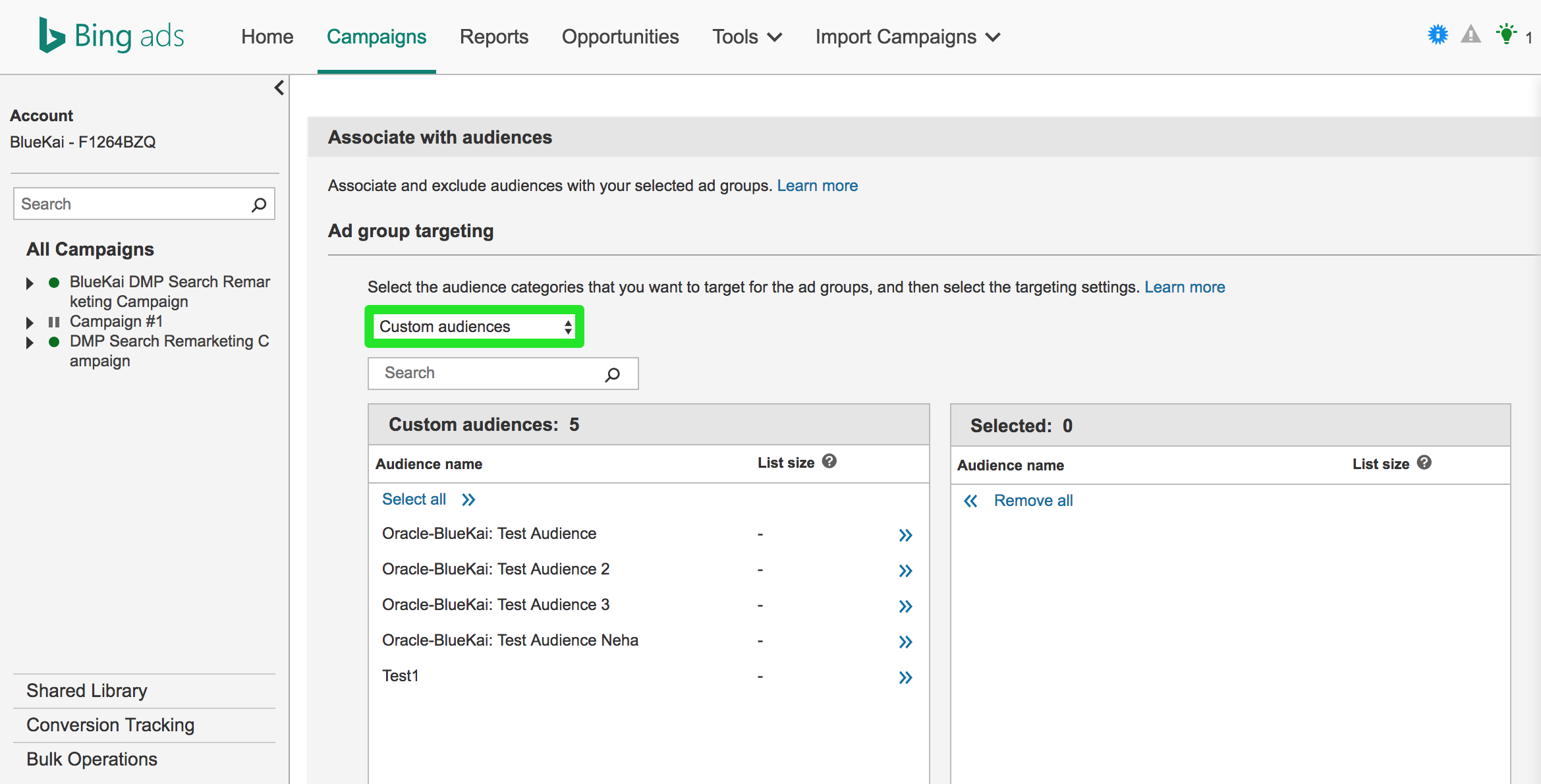Click the List size help icon in Selected panel
1541x784 pixels.
(1424, 462)
